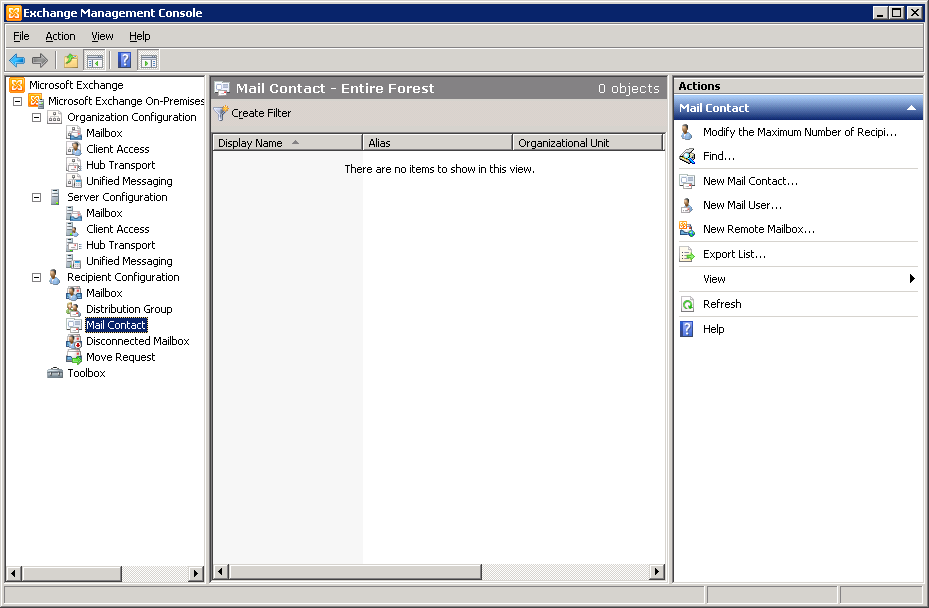Collapse the Mail Contact actions section arrow
929x608 pixels.
(x=911, y=108)
